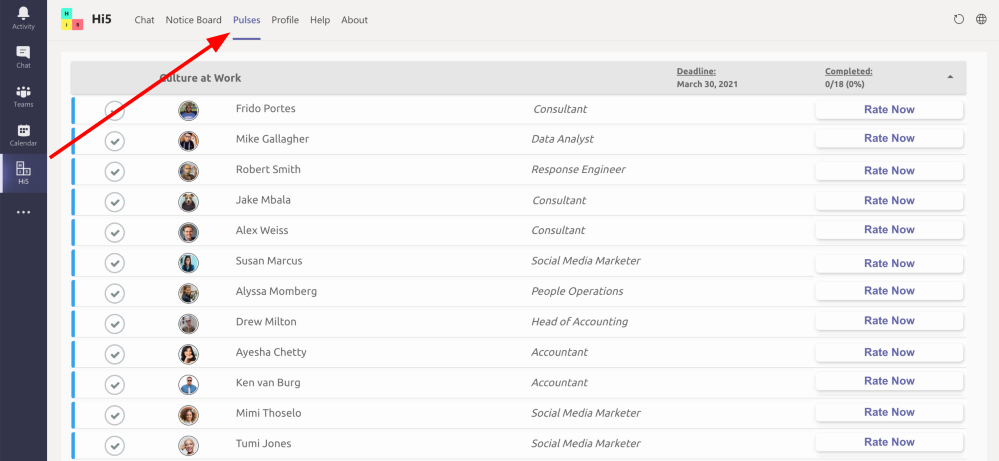The width and height of the screenshot is (999, 461).
Task: Open more apps ellipsis in sidebar
Action: pos(23,212)
